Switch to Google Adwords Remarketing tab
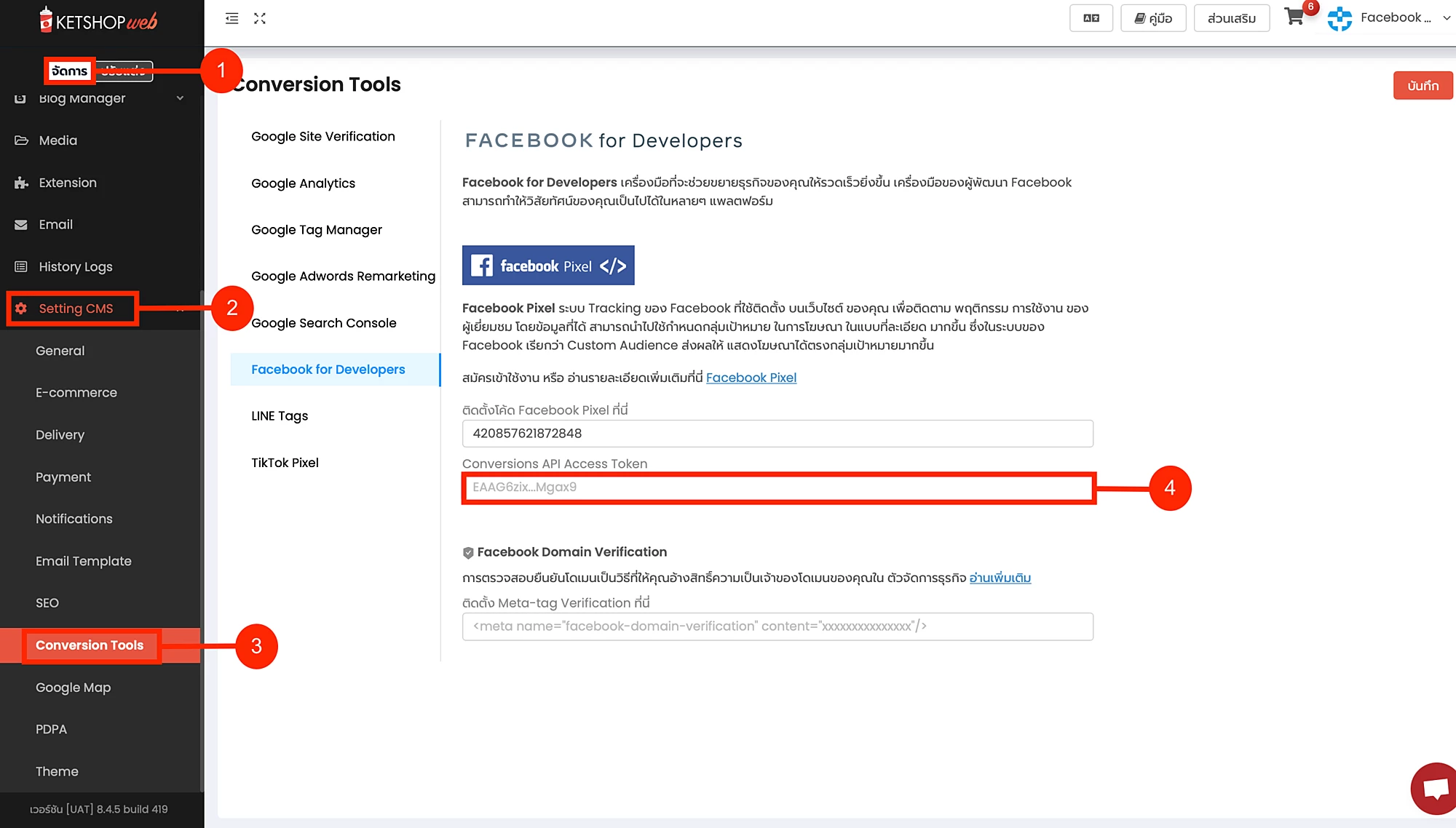 pos(343,276)
